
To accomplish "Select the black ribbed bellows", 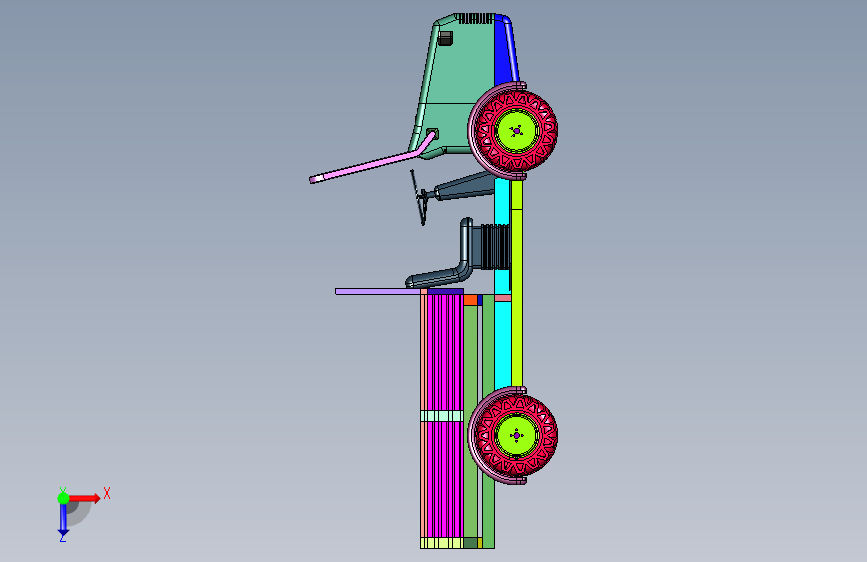I will pos(495,246).
